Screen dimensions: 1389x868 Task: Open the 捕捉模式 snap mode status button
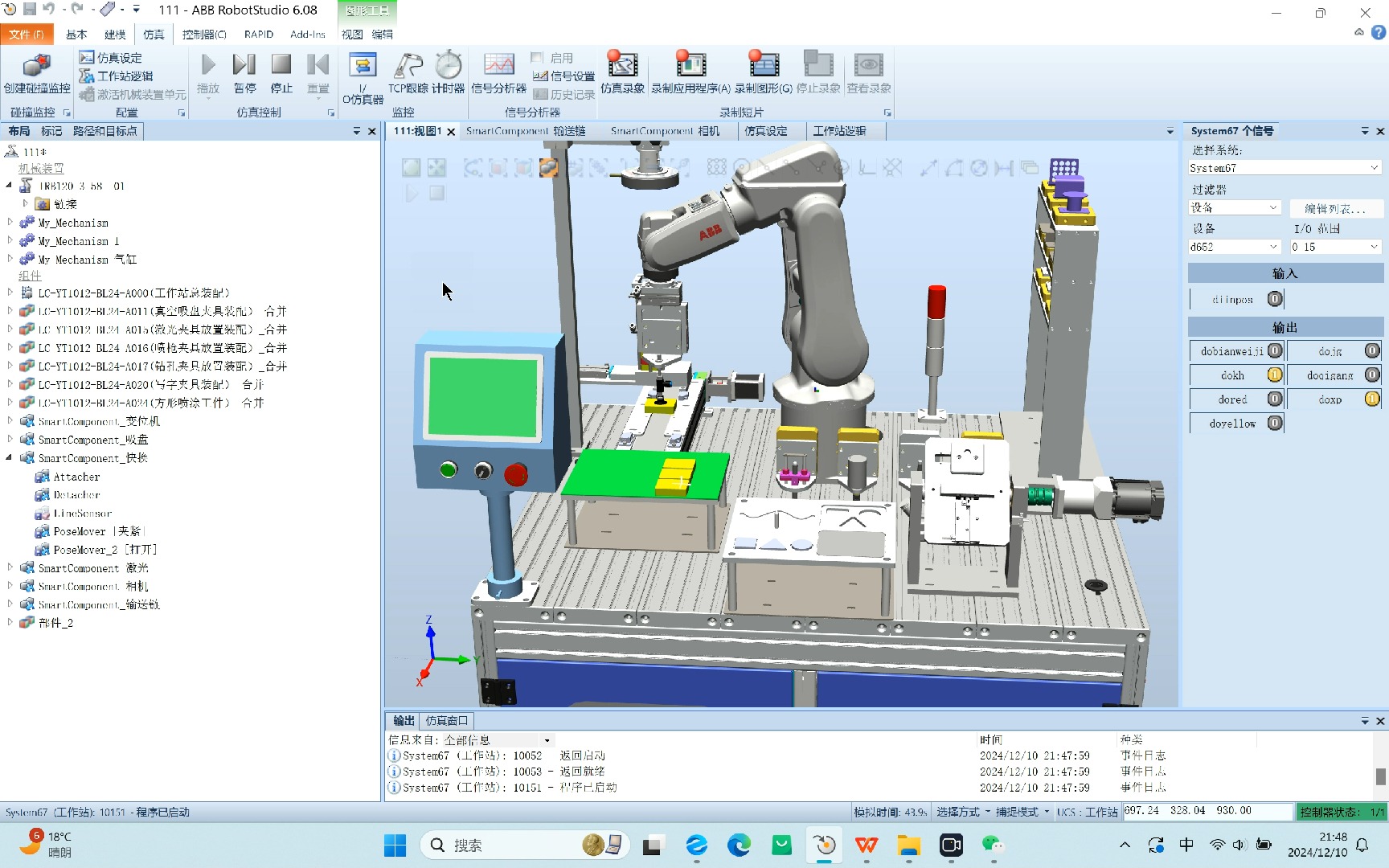pos(1022,812)
